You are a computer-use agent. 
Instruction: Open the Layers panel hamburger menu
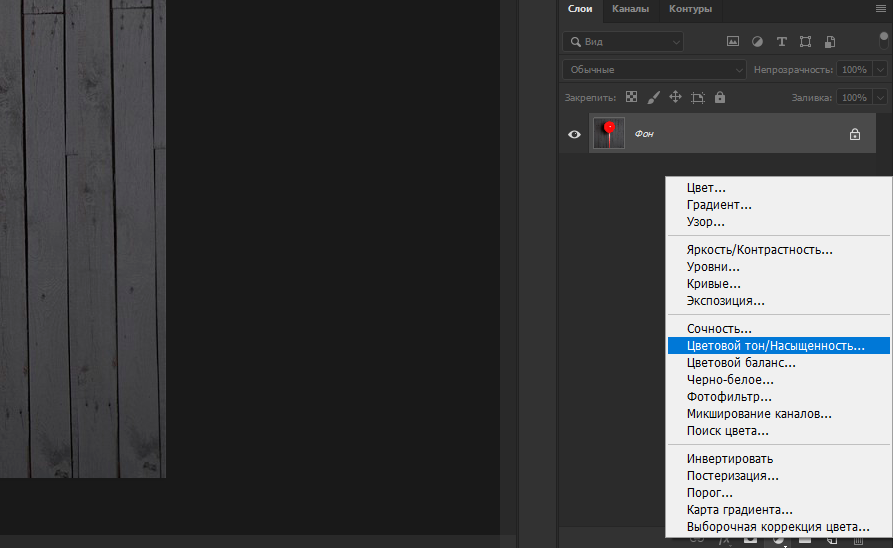pos(880,9)
